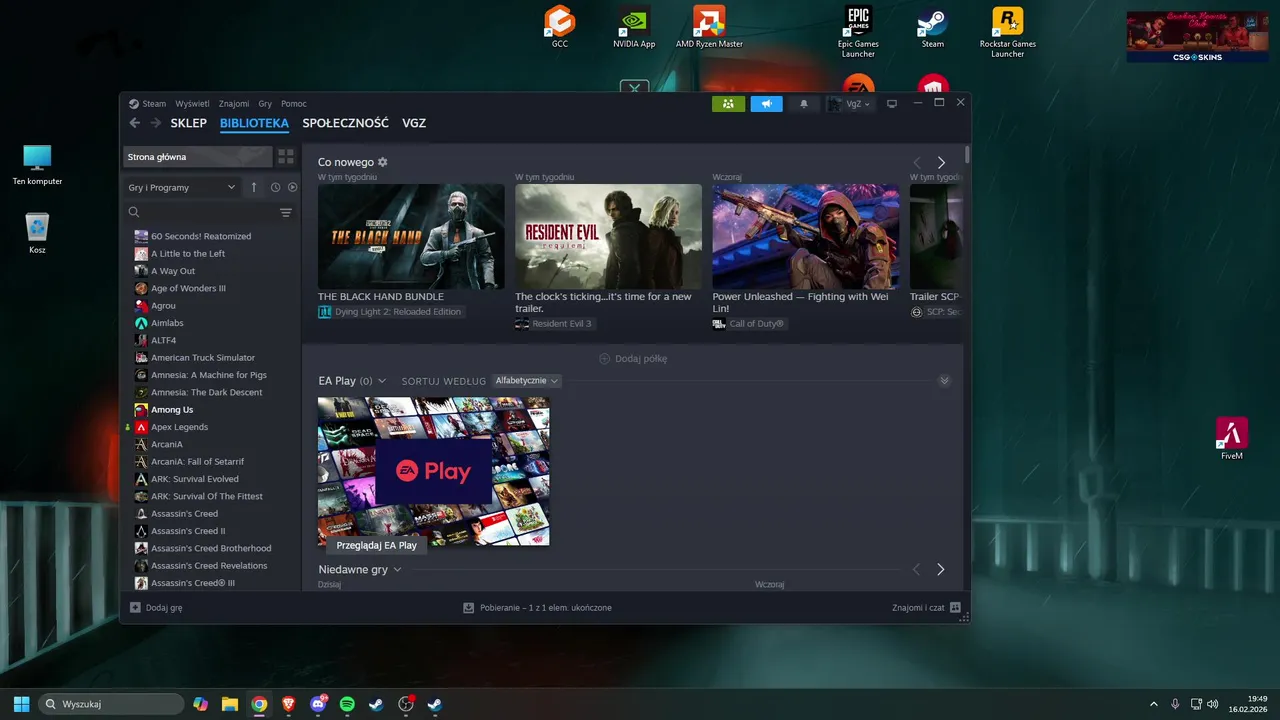The width and height of the screenshot is (1280, 720).
Task: Open the Znajomi menu
Action: [x=234, y=104]
